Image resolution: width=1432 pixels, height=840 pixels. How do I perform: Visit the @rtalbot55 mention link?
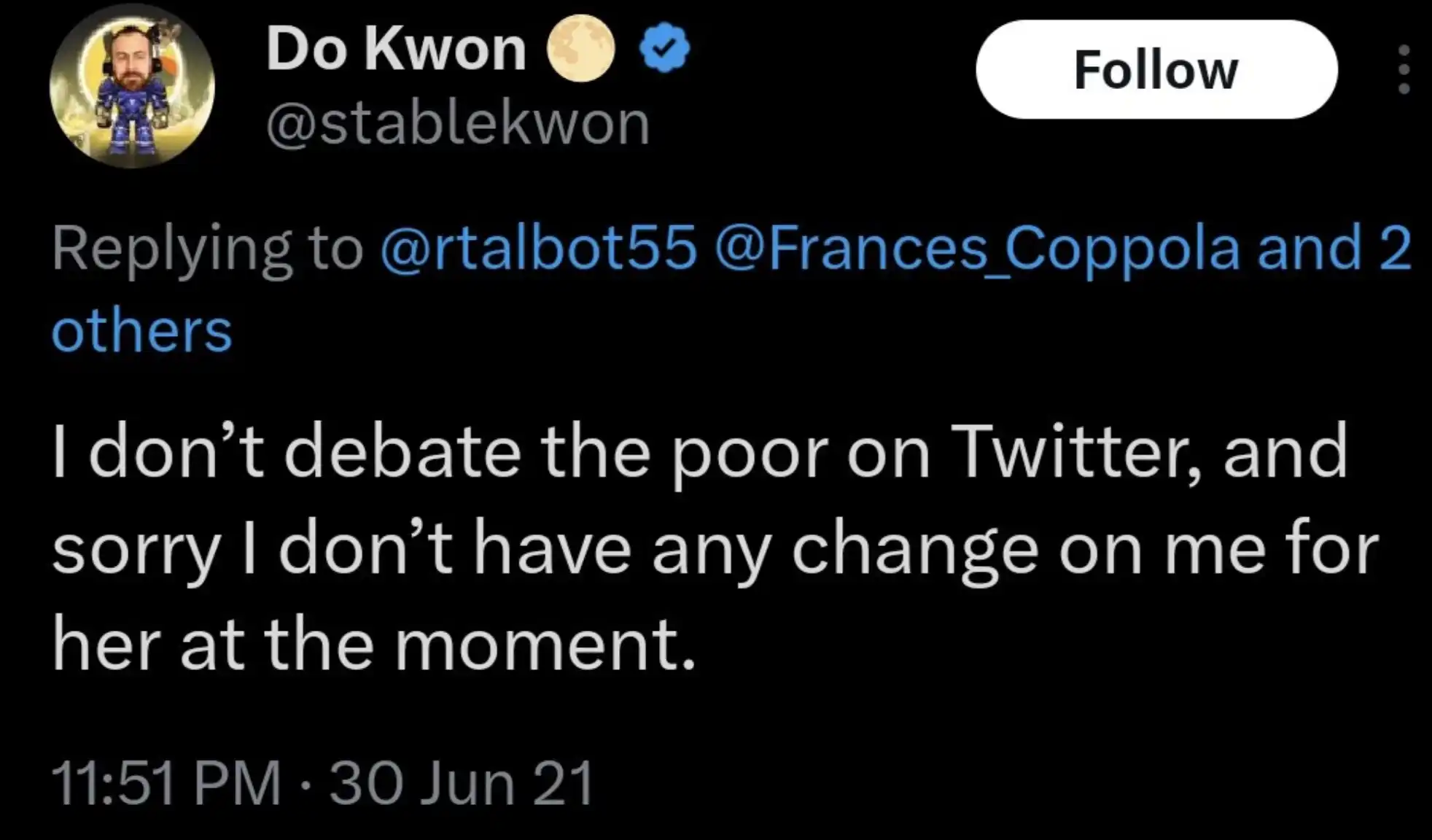coord(539,249)
